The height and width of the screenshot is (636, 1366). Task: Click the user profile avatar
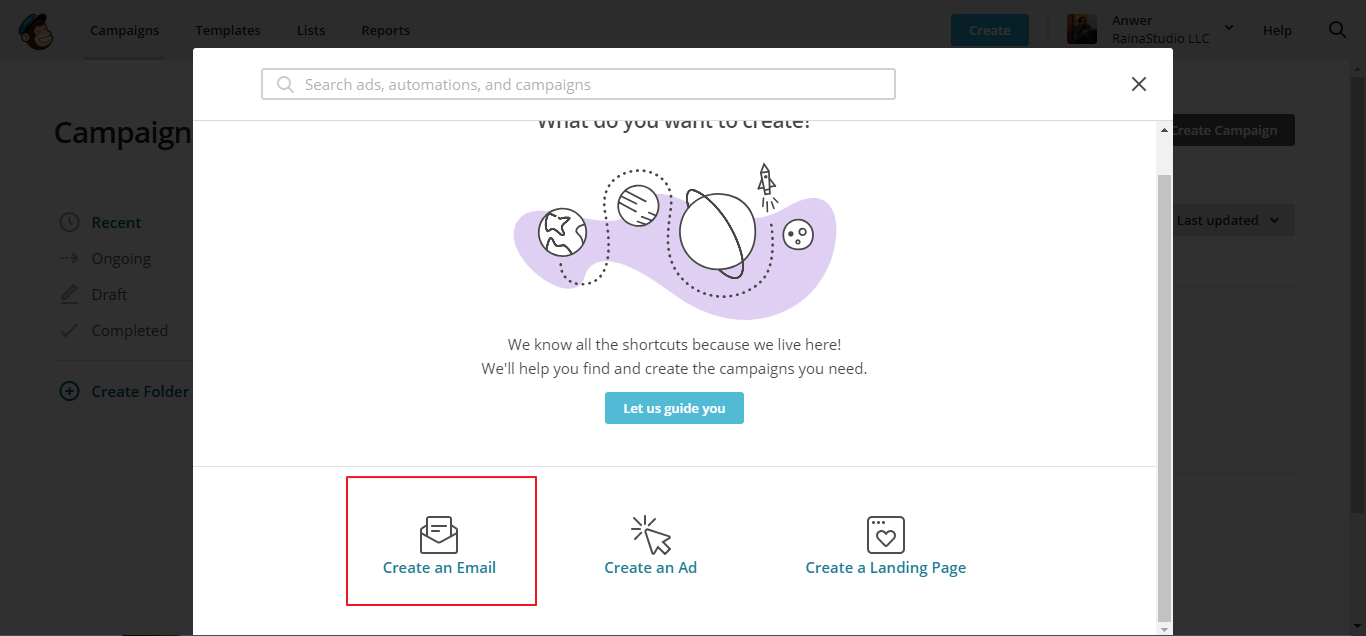1082,30
